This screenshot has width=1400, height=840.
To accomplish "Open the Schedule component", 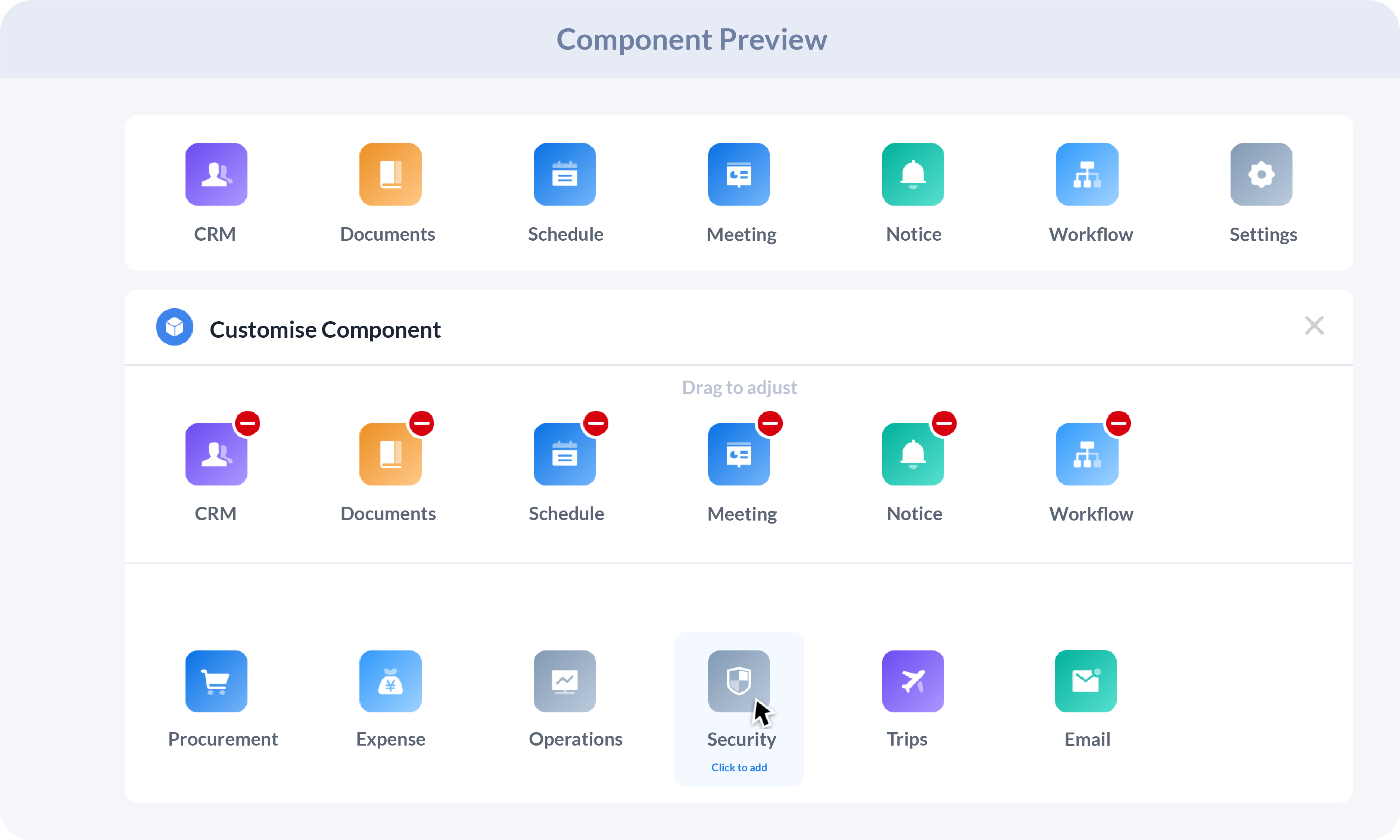I will click(x=565, y=174).
